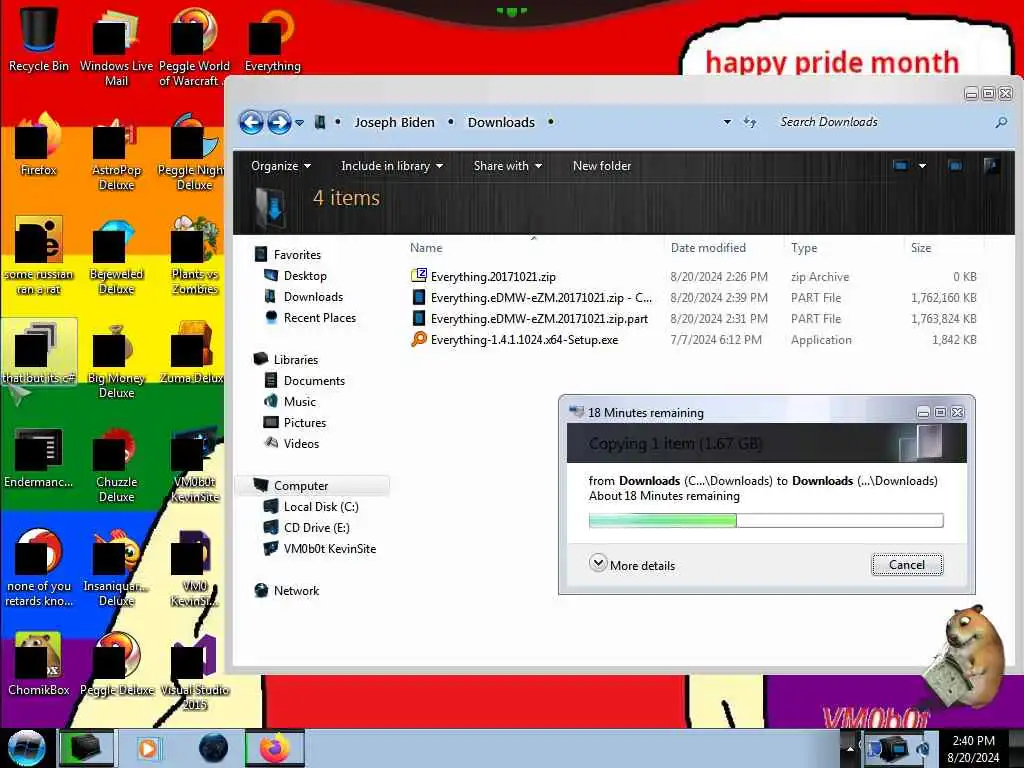The width and height of the screenshot is (1024, 768).
Task: Select Peggle Deluxe desktop icon
Action: click(116, 664)
